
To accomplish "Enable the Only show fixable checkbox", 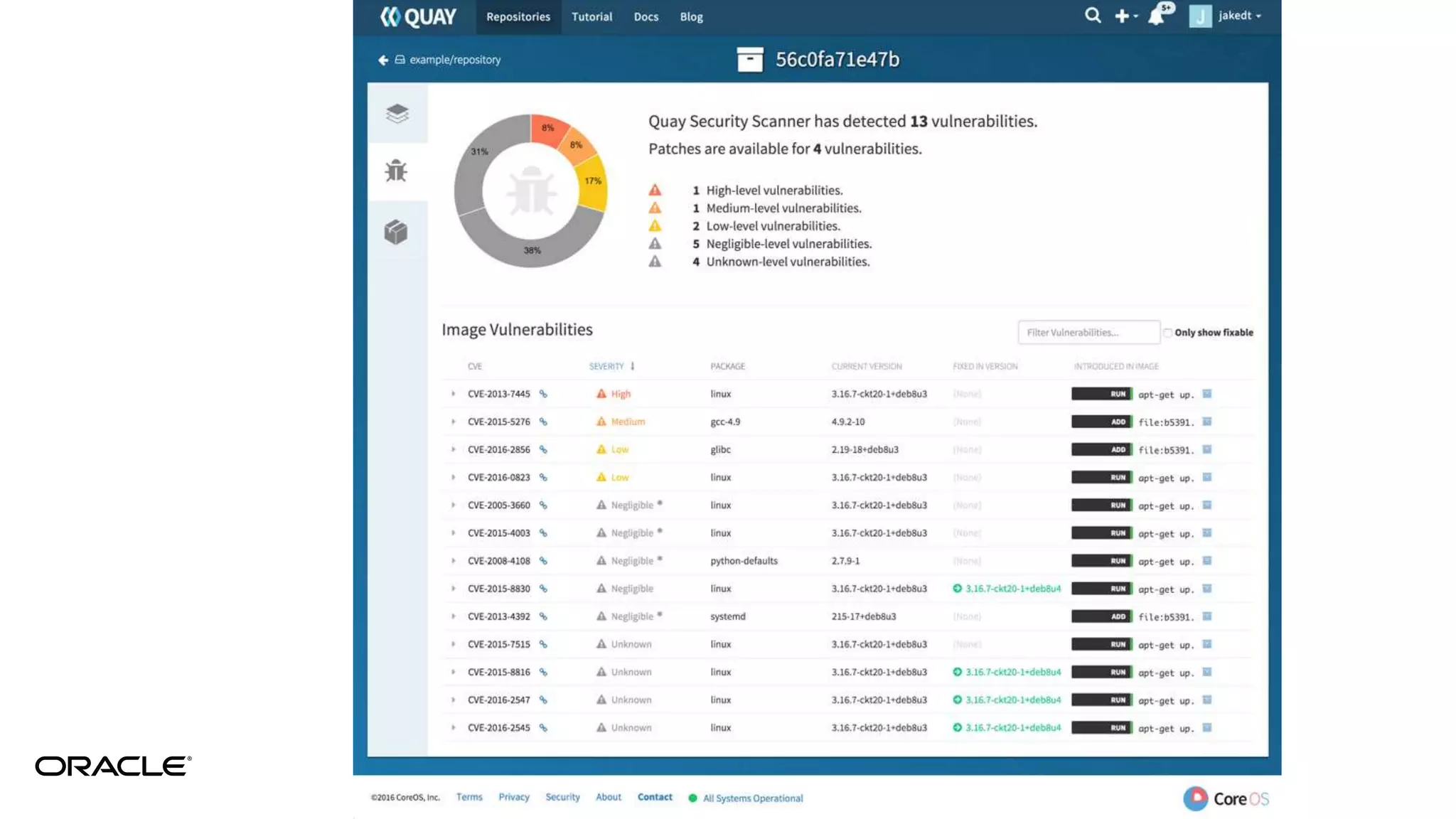I will click(x=1167, y=333).
